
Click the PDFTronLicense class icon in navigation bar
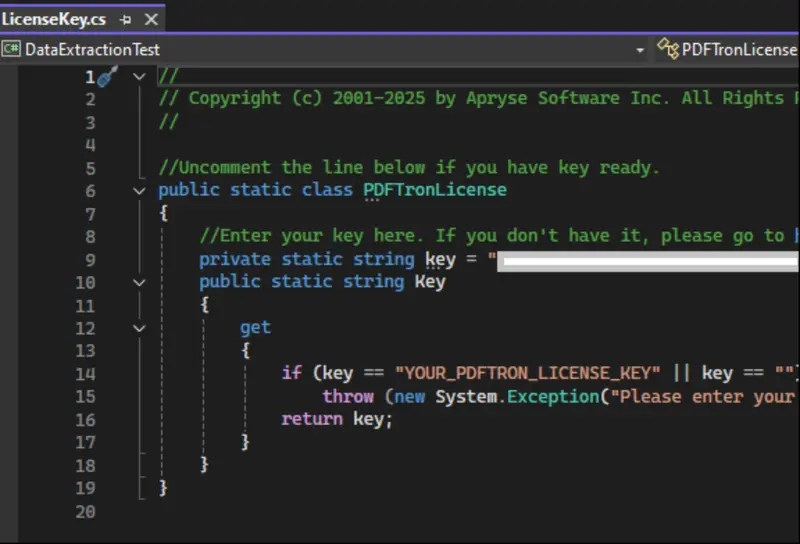pyautogui.click(x=668, y=49)
